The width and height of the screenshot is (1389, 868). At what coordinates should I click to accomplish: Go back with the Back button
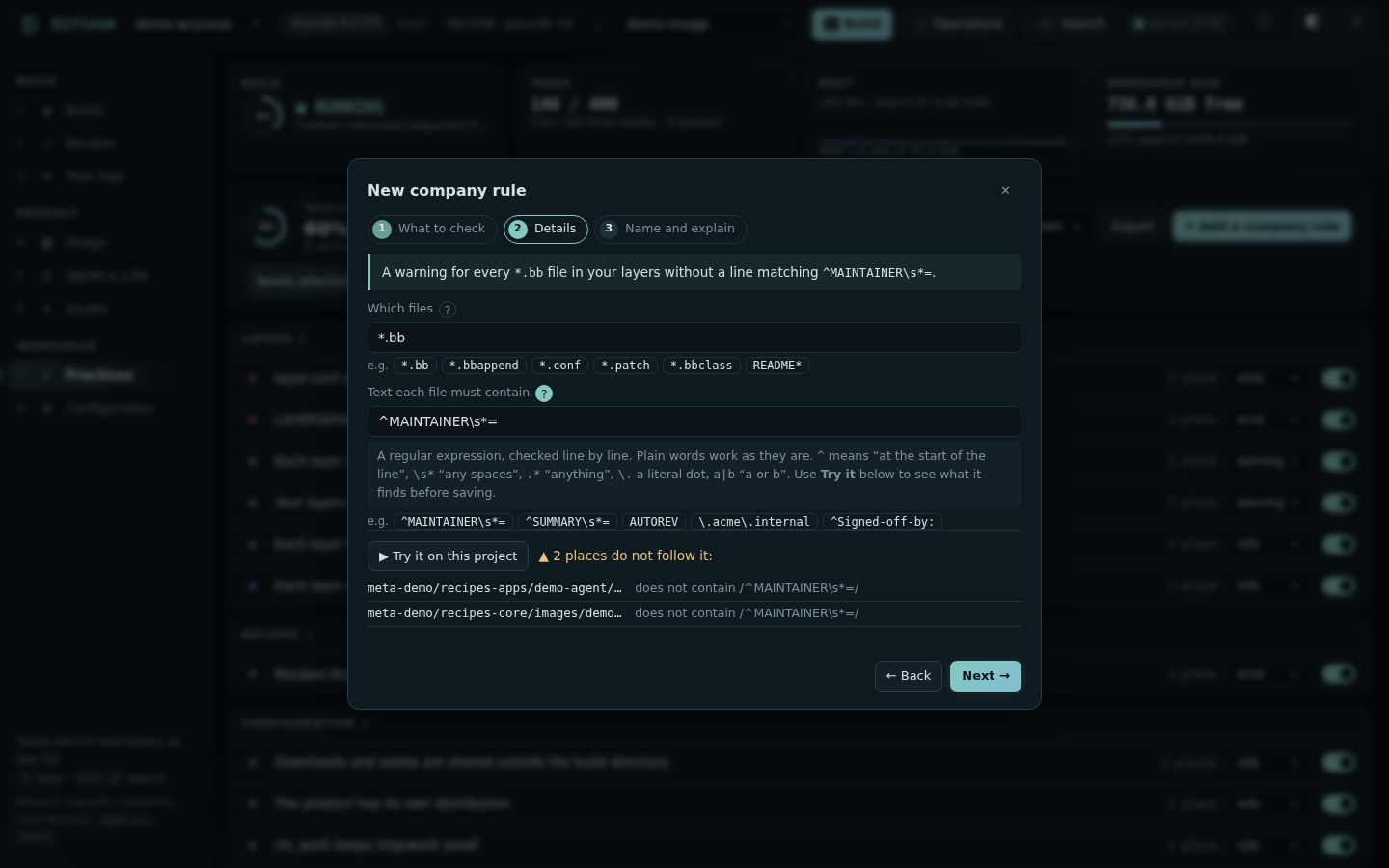point(909,676)
